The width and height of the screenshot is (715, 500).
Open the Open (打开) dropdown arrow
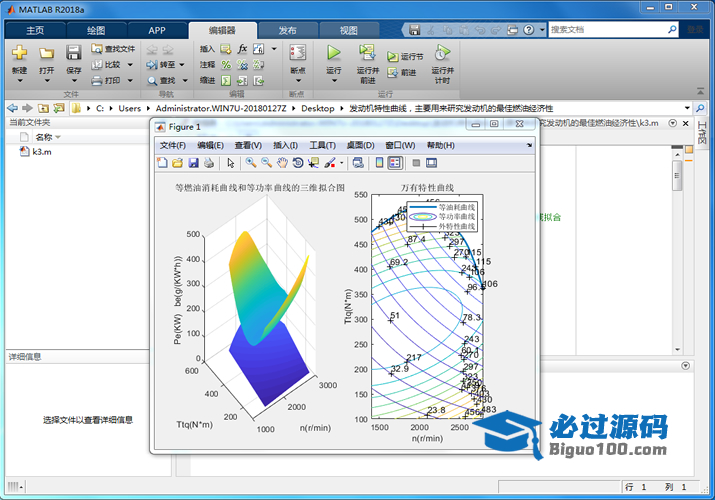(47, 81)
